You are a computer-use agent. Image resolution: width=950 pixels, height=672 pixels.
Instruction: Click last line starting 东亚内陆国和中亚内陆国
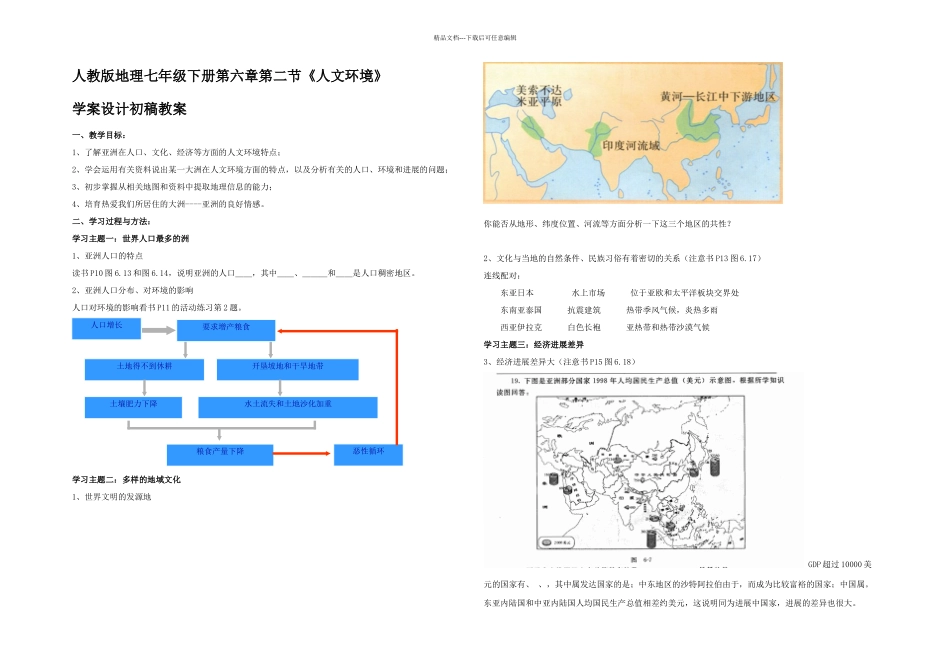coord(670,604)
